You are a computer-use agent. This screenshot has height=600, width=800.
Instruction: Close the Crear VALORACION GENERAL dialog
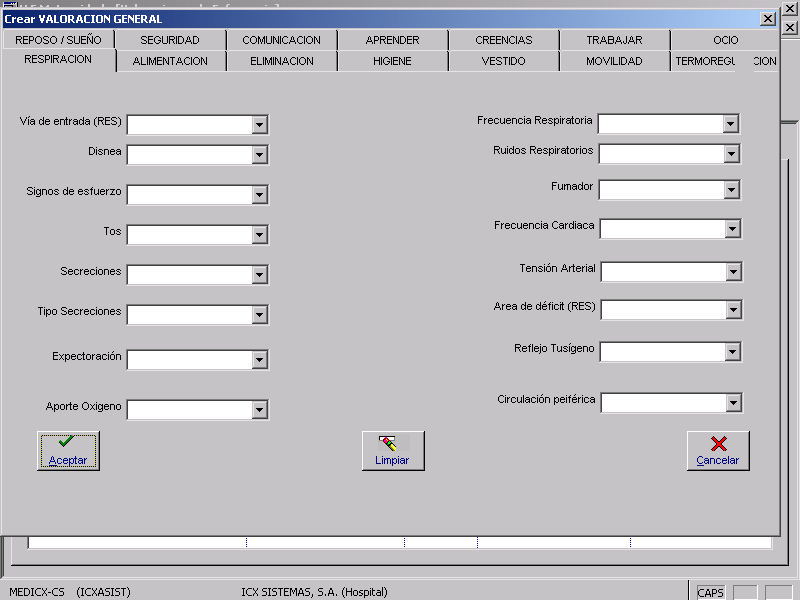click(x=767, y=19)
